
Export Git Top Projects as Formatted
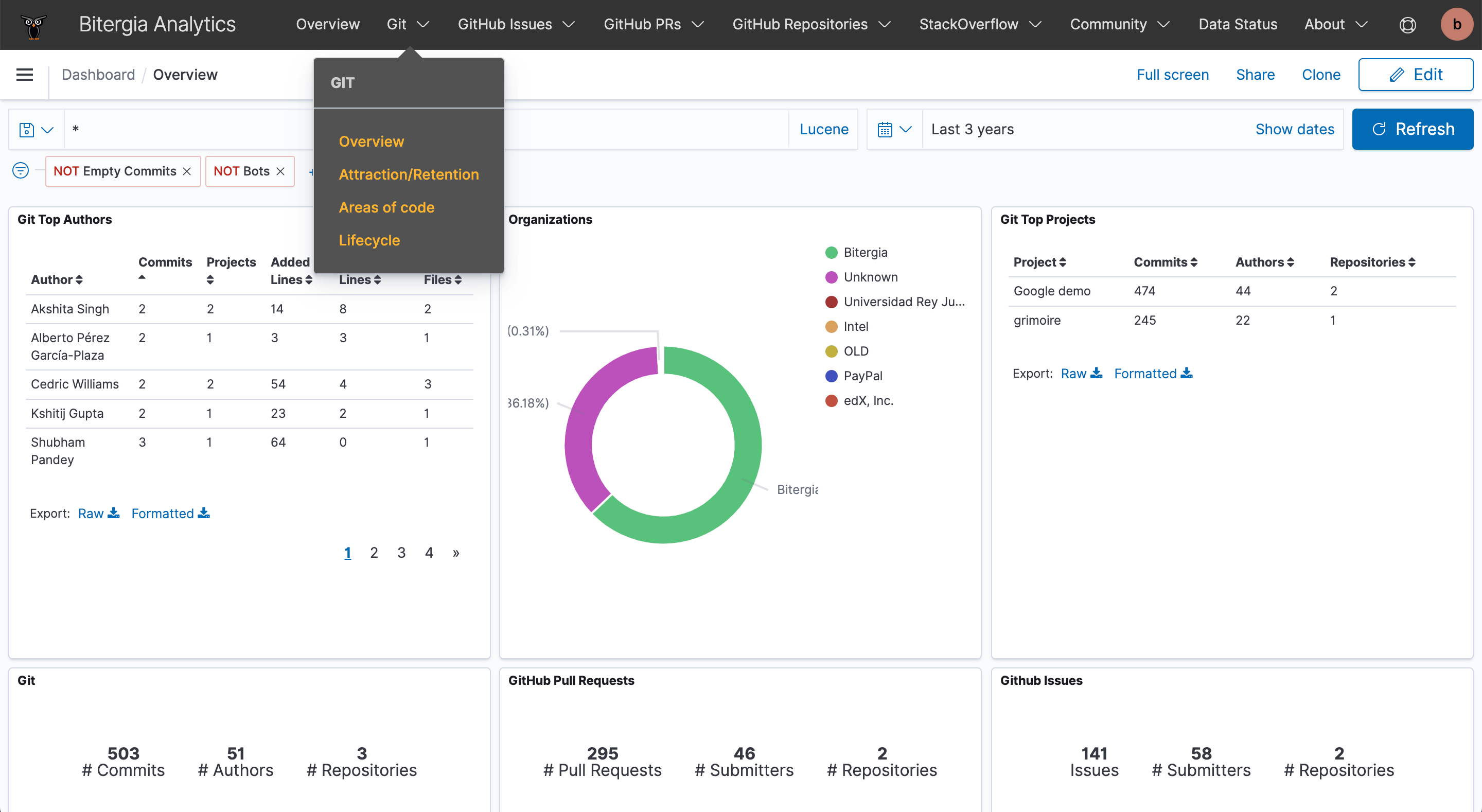(1154, 374)
